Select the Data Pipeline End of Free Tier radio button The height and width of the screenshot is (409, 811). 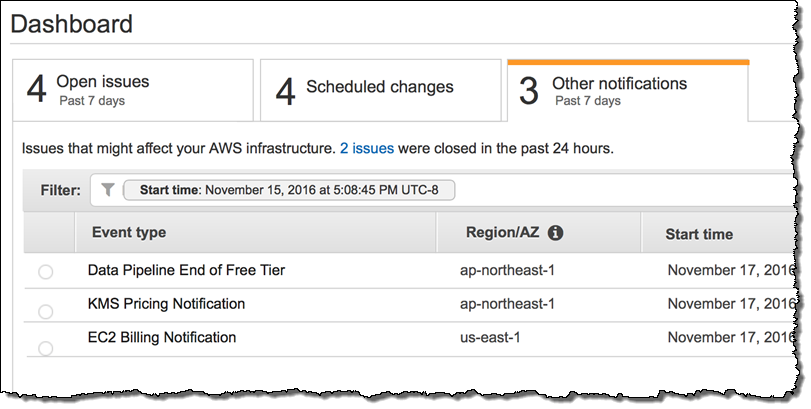[x=45, y=272]
